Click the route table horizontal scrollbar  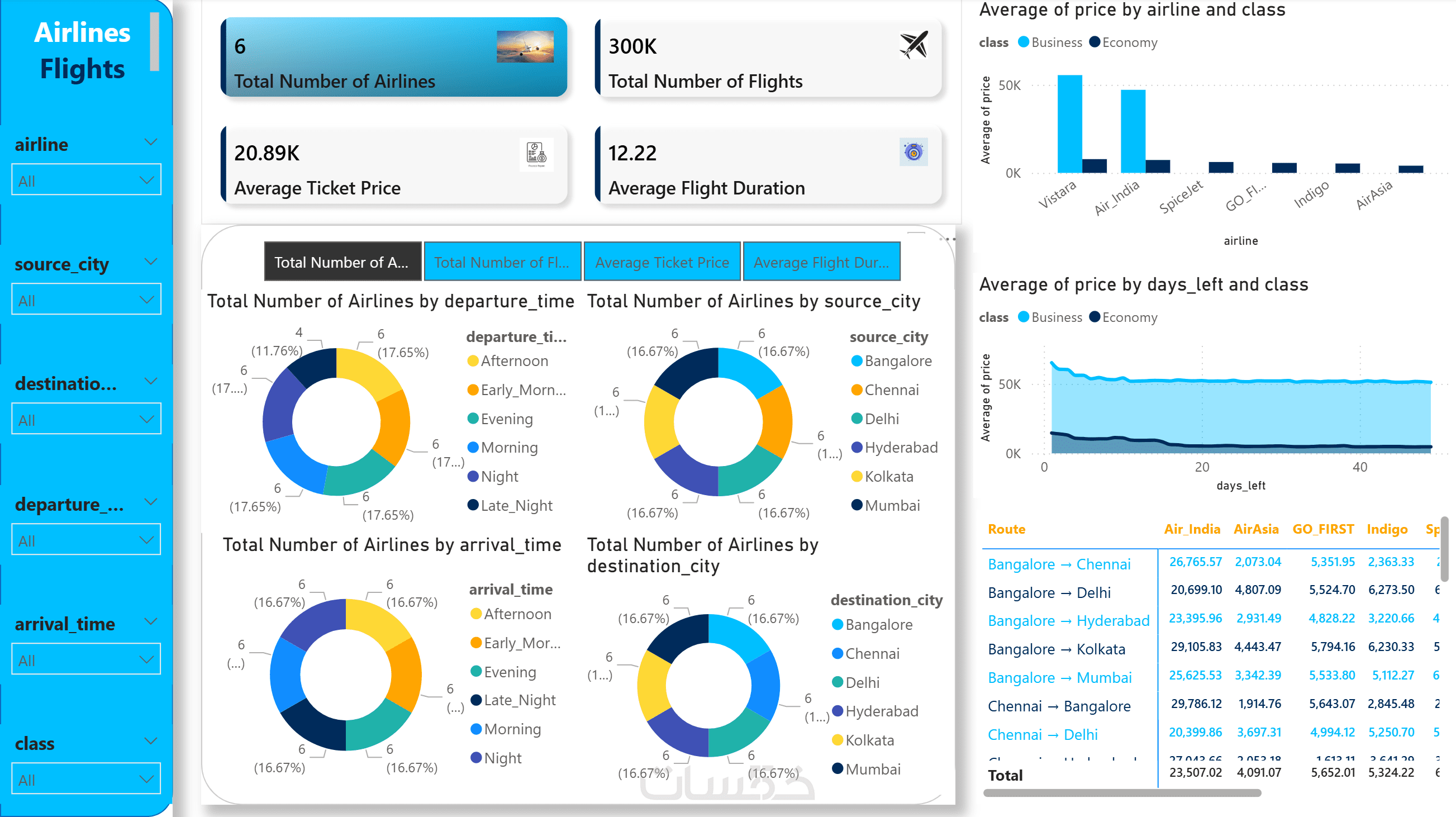1122,794
